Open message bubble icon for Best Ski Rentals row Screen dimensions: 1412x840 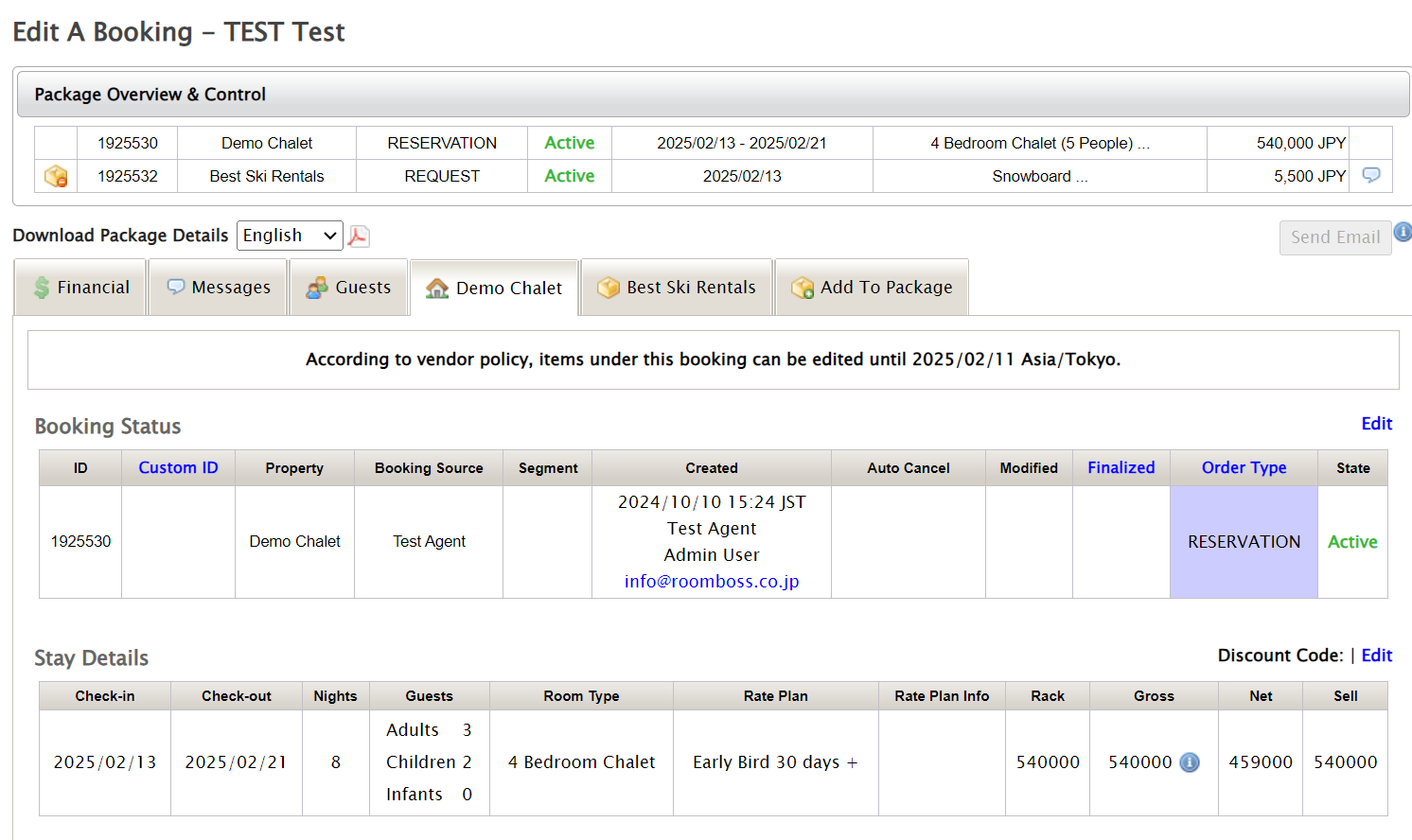point(1370,175)
